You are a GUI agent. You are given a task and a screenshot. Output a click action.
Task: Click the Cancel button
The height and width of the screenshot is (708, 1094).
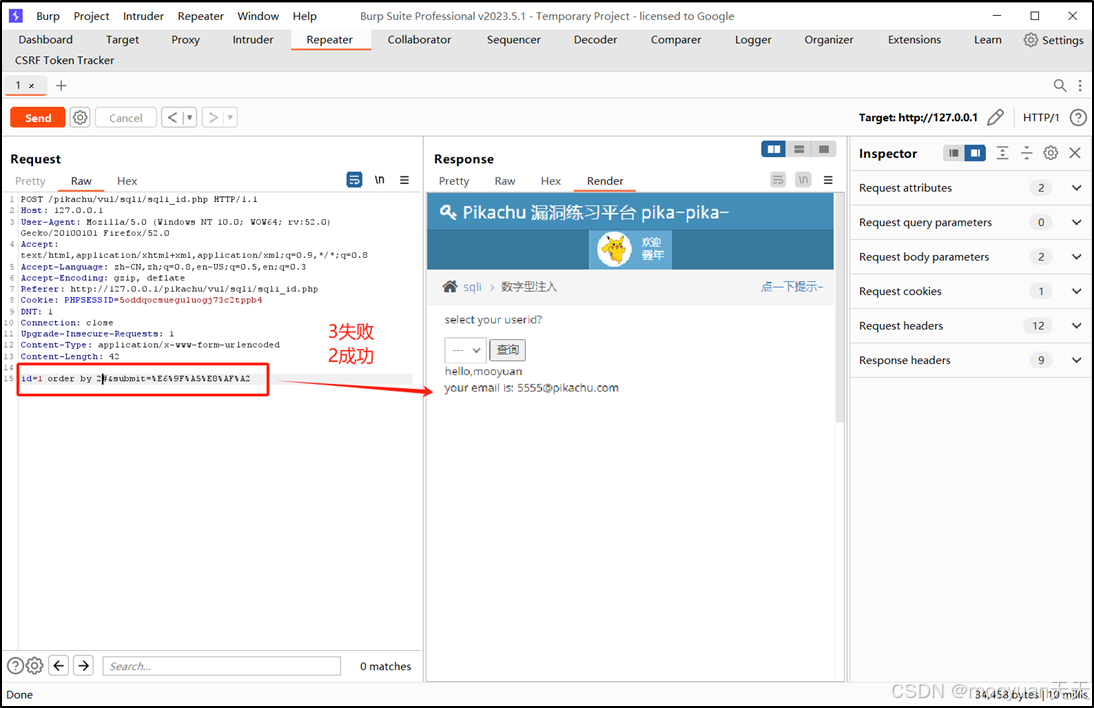pyautogui.click(x=126, y=118)
